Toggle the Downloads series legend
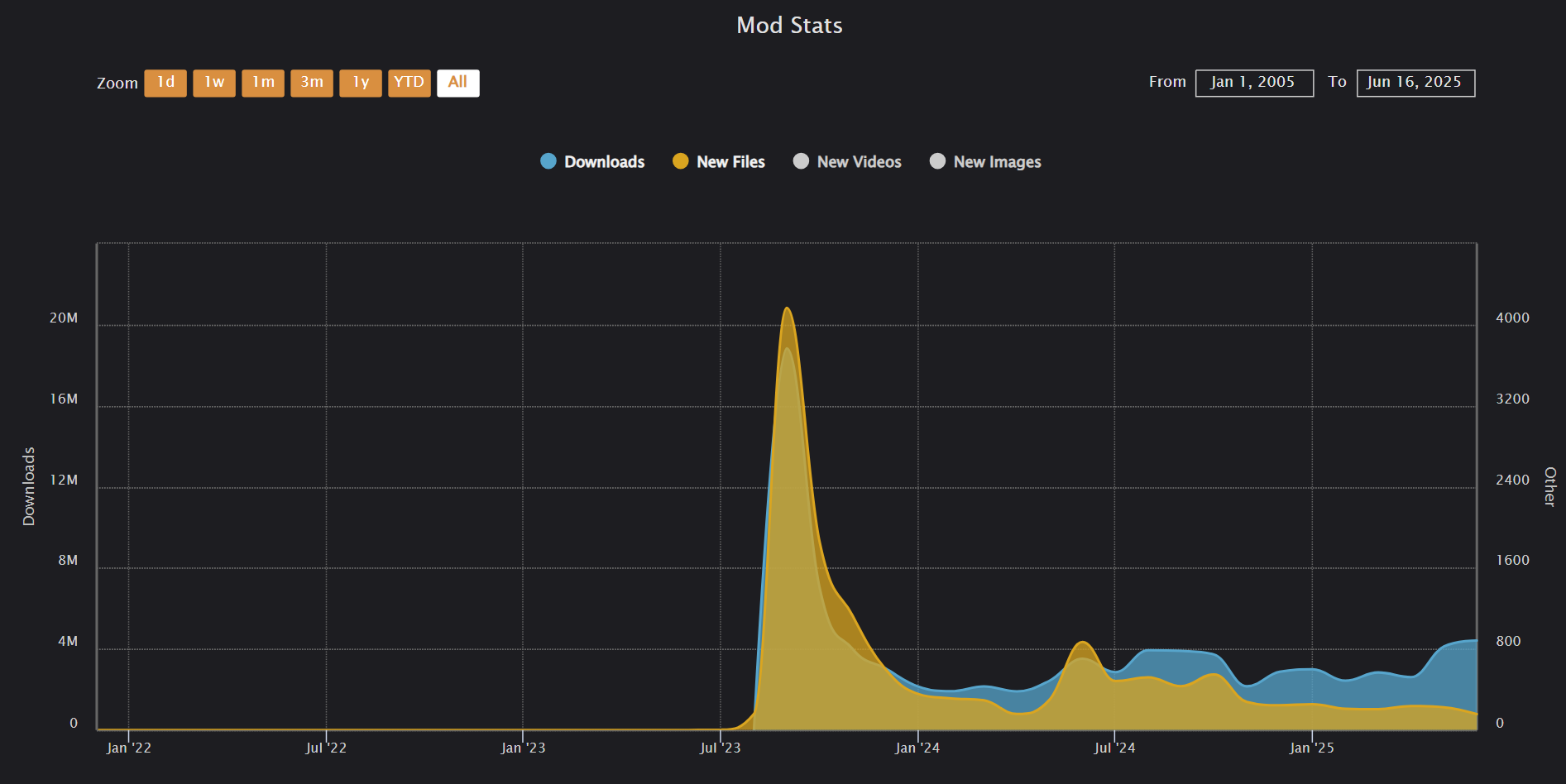The height and width of the screenshot is (784, 1566). [x=592, y=161]
